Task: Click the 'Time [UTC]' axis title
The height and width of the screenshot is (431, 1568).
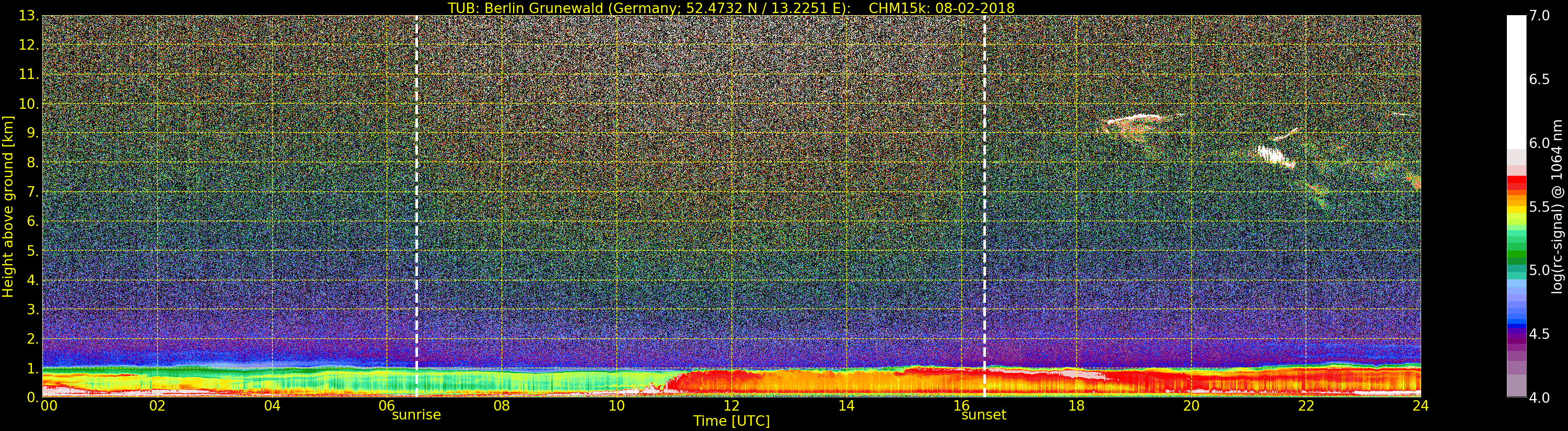Action: (x=731, y=421)
